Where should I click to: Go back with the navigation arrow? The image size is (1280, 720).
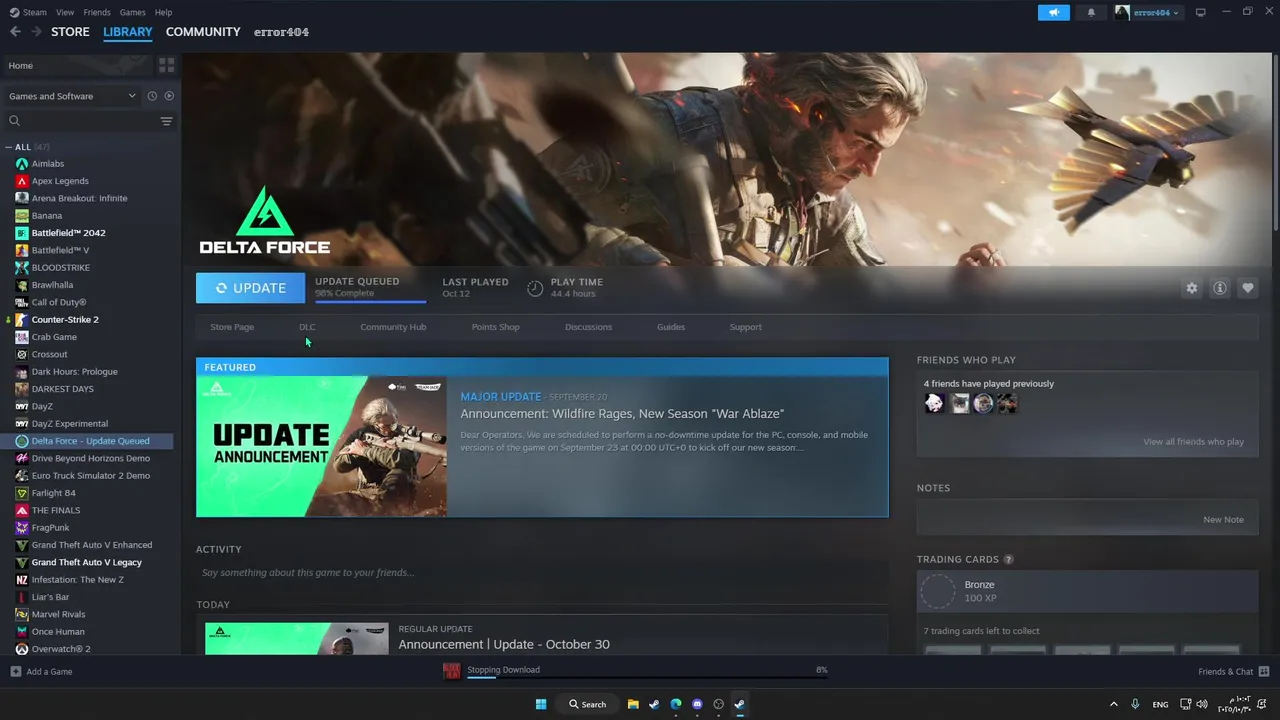coord(15,32)
